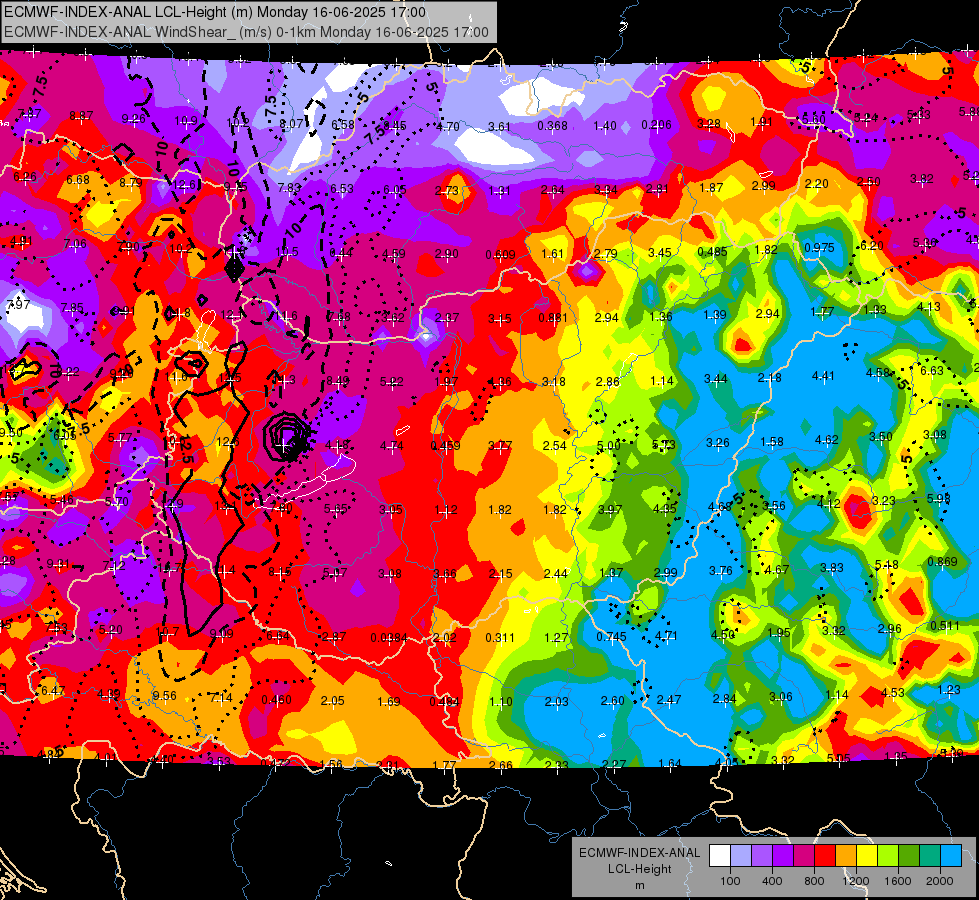Click the wind shear value 6.63
Viewport: 979px width, 900px height.
click(932, 371)
